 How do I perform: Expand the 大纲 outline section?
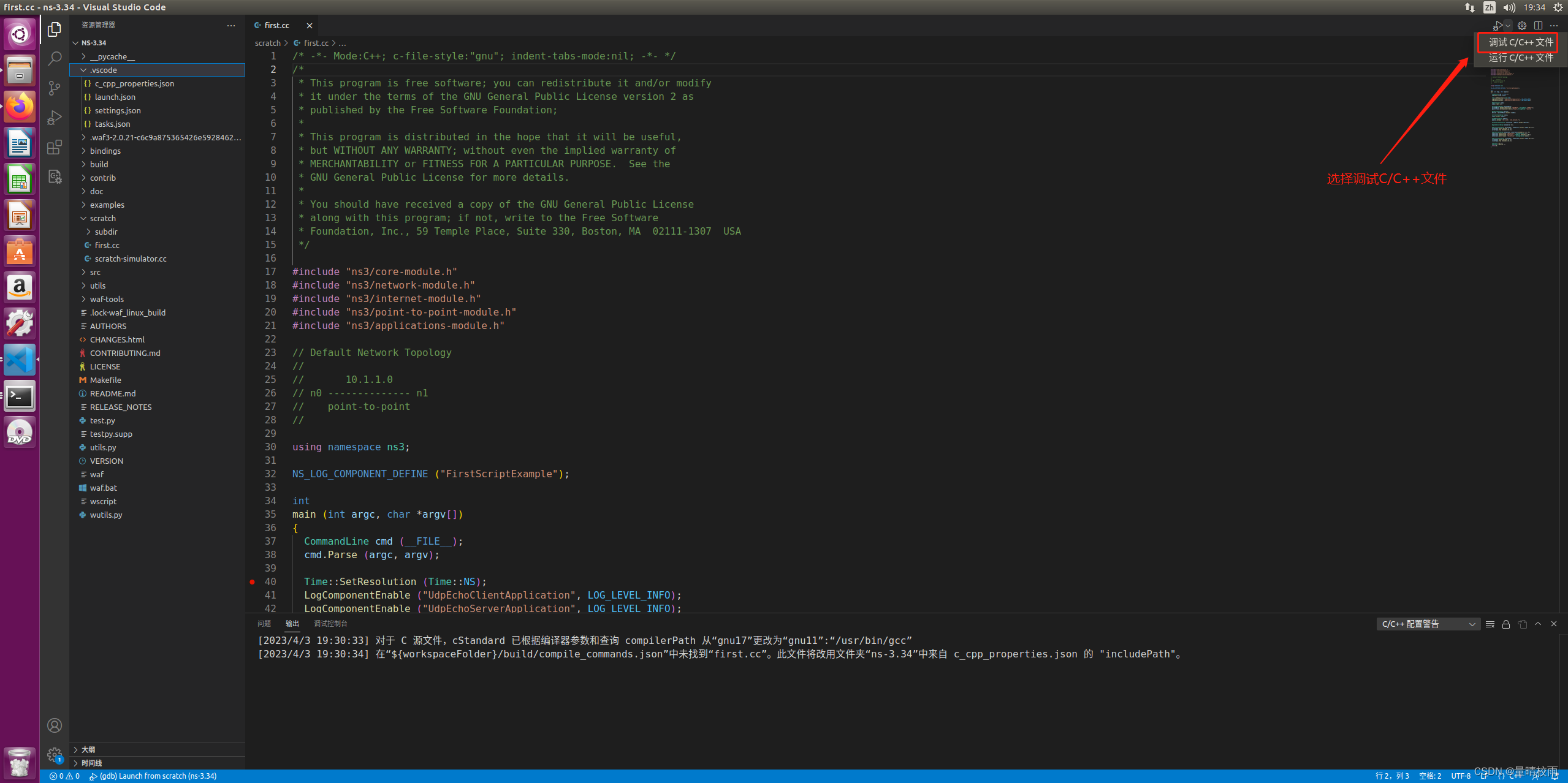tap(158, 749)
